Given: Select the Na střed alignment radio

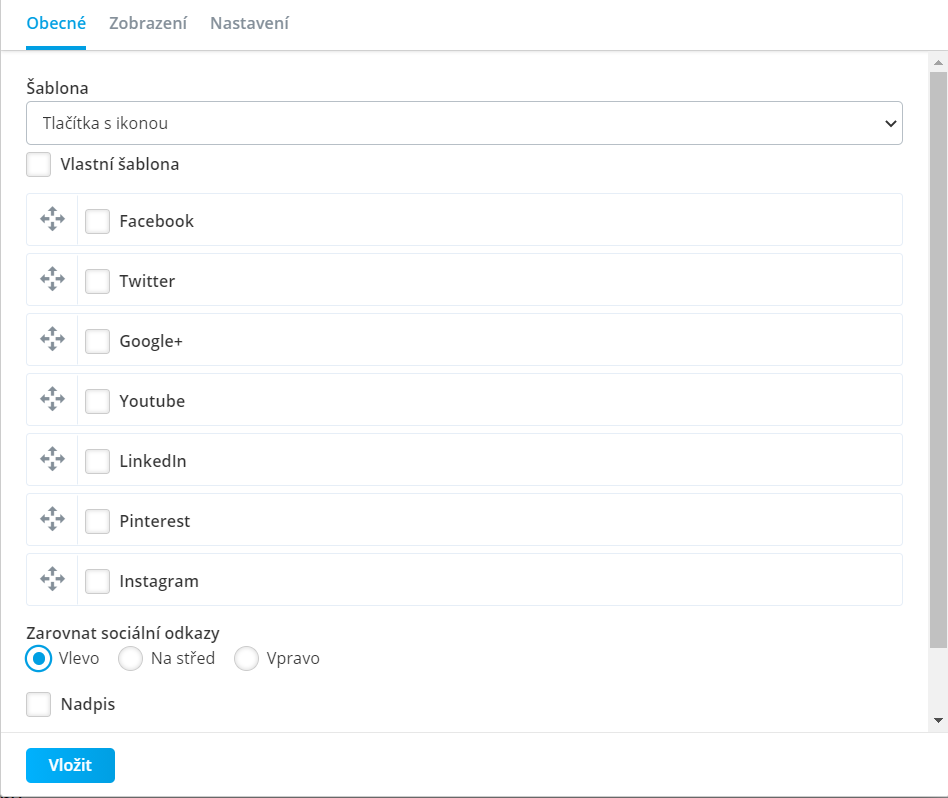Looking at the screenshot, I should click(131, 658).
